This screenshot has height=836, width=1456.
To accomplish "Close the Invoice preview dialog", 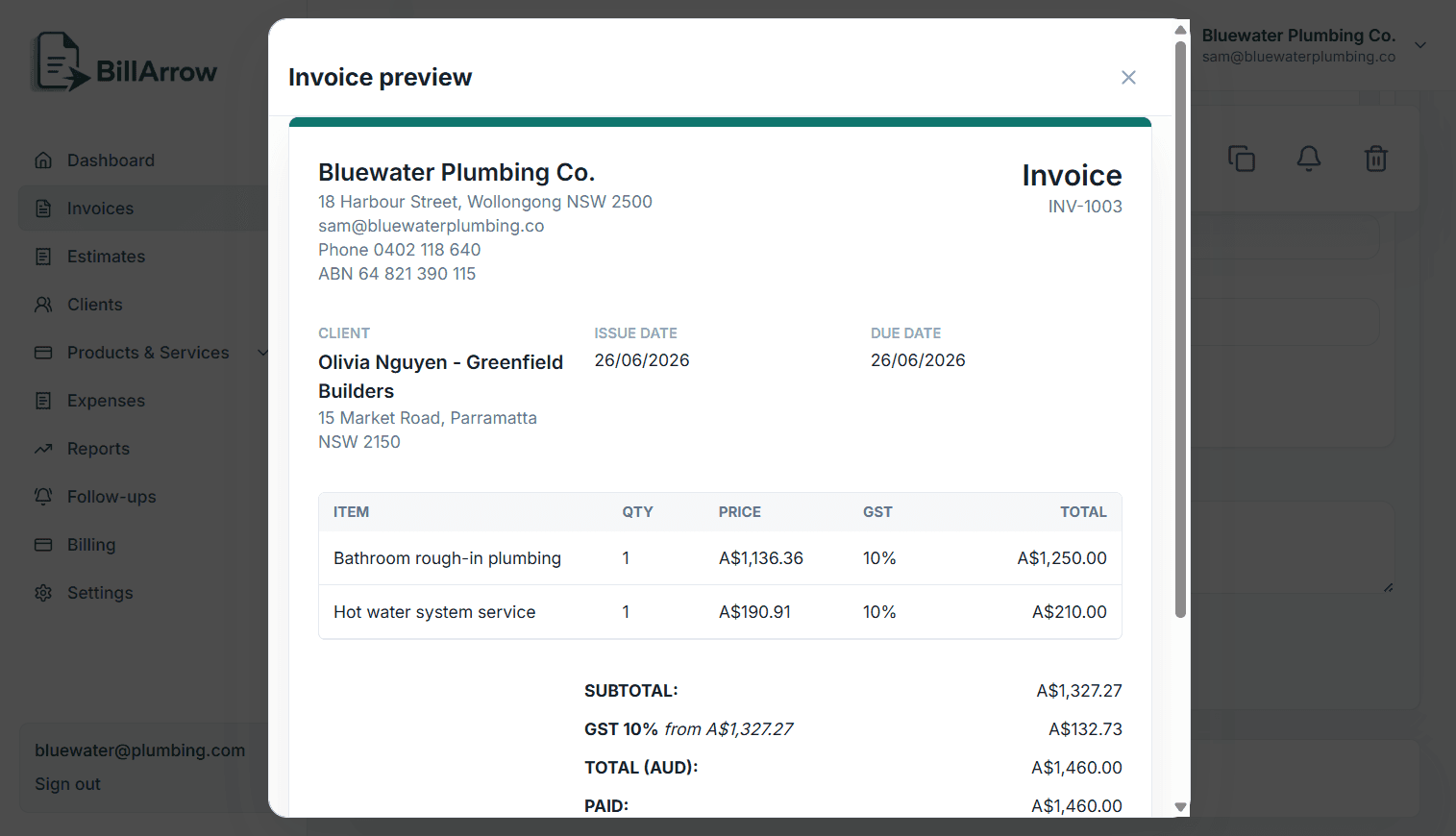I will 1128,77.
